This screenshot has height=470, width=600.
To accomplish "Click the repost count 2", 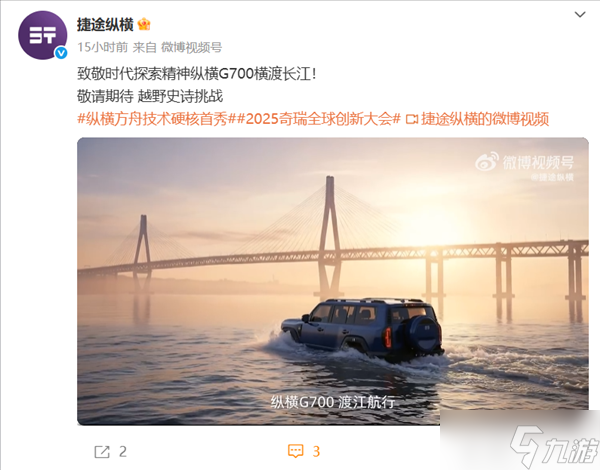I will click(122, 452).
